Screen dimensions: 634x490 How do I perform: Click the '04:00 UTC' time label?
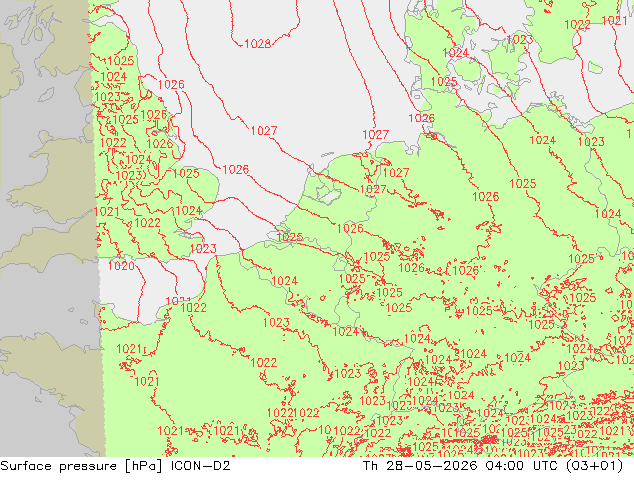(524, 466)
